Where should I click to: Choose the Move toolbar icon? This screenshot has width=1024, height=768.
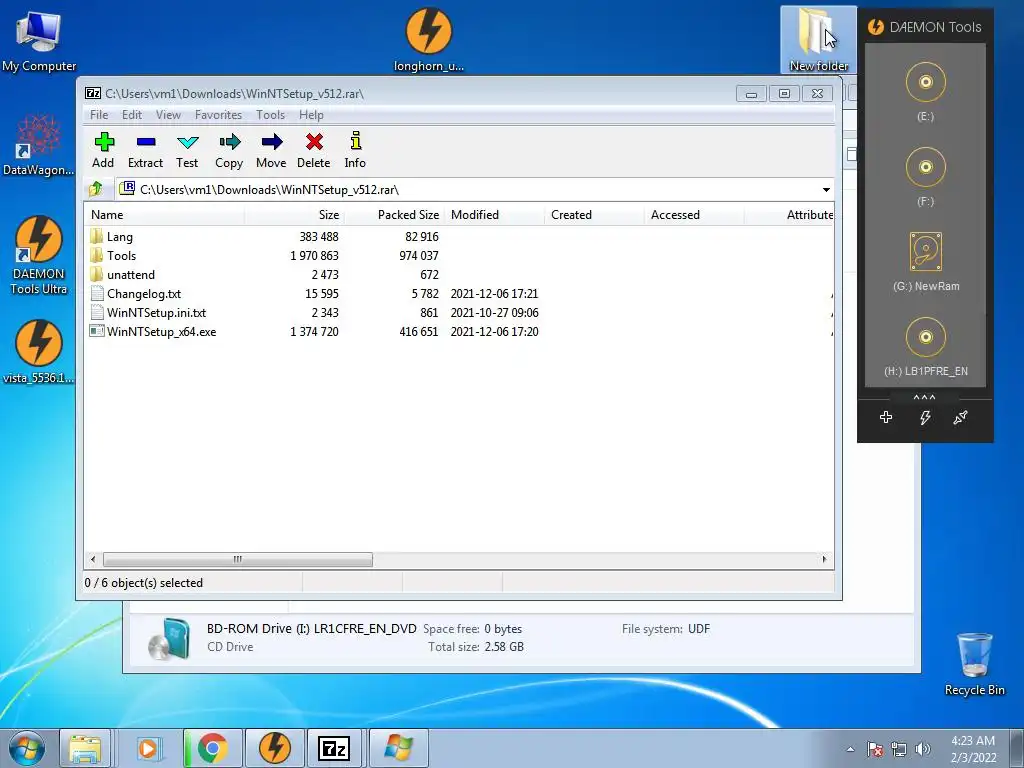271,150
